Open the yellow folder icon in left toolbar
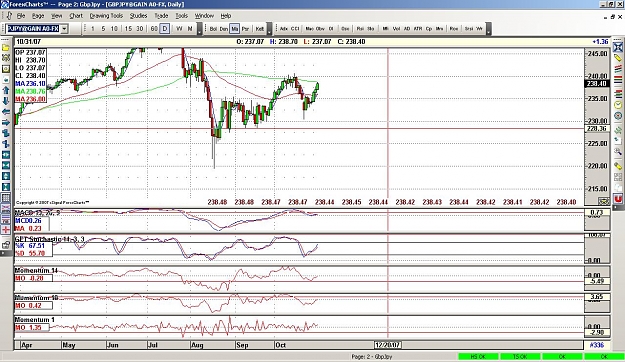 [6, 47]
